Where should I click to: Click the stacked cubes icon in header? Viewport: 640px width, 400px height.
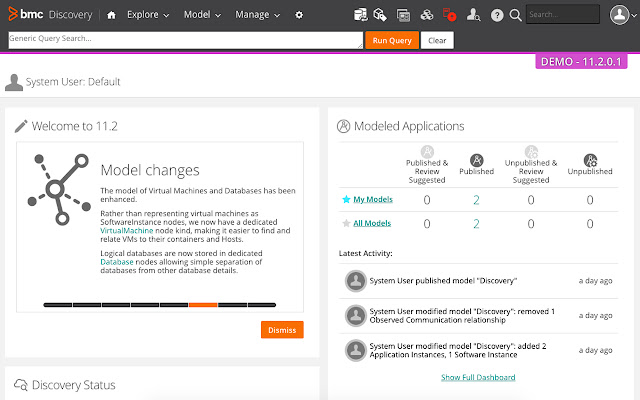[x=427, y=15]
